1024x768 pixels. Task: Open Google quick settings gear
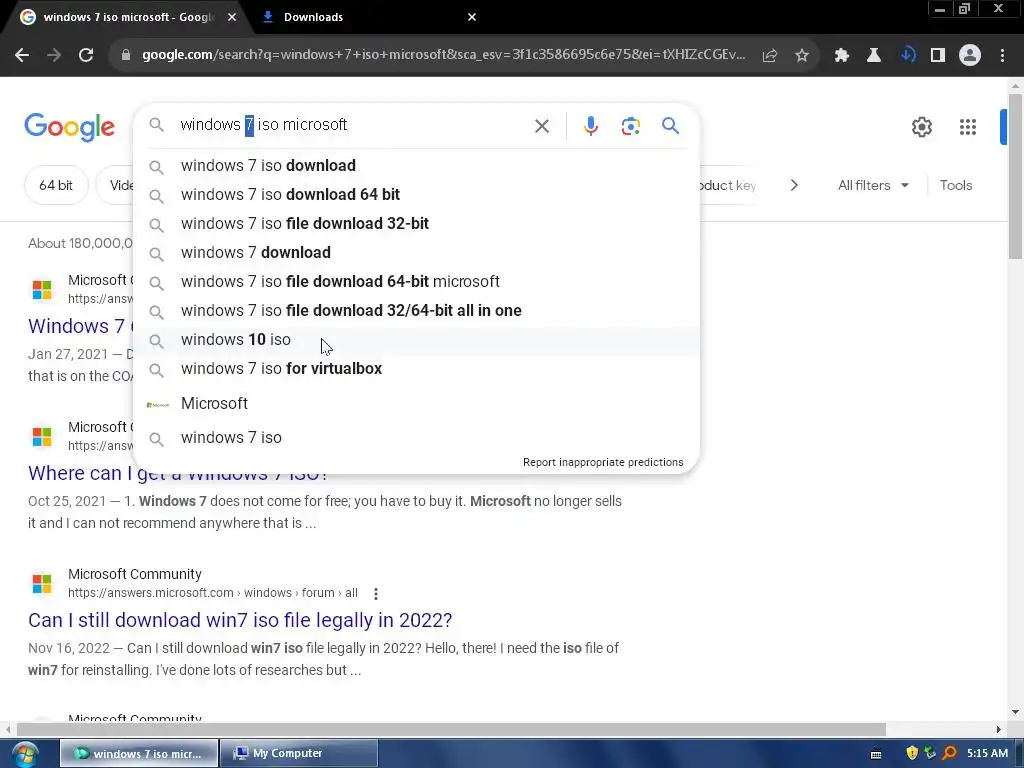coord(921,127)
